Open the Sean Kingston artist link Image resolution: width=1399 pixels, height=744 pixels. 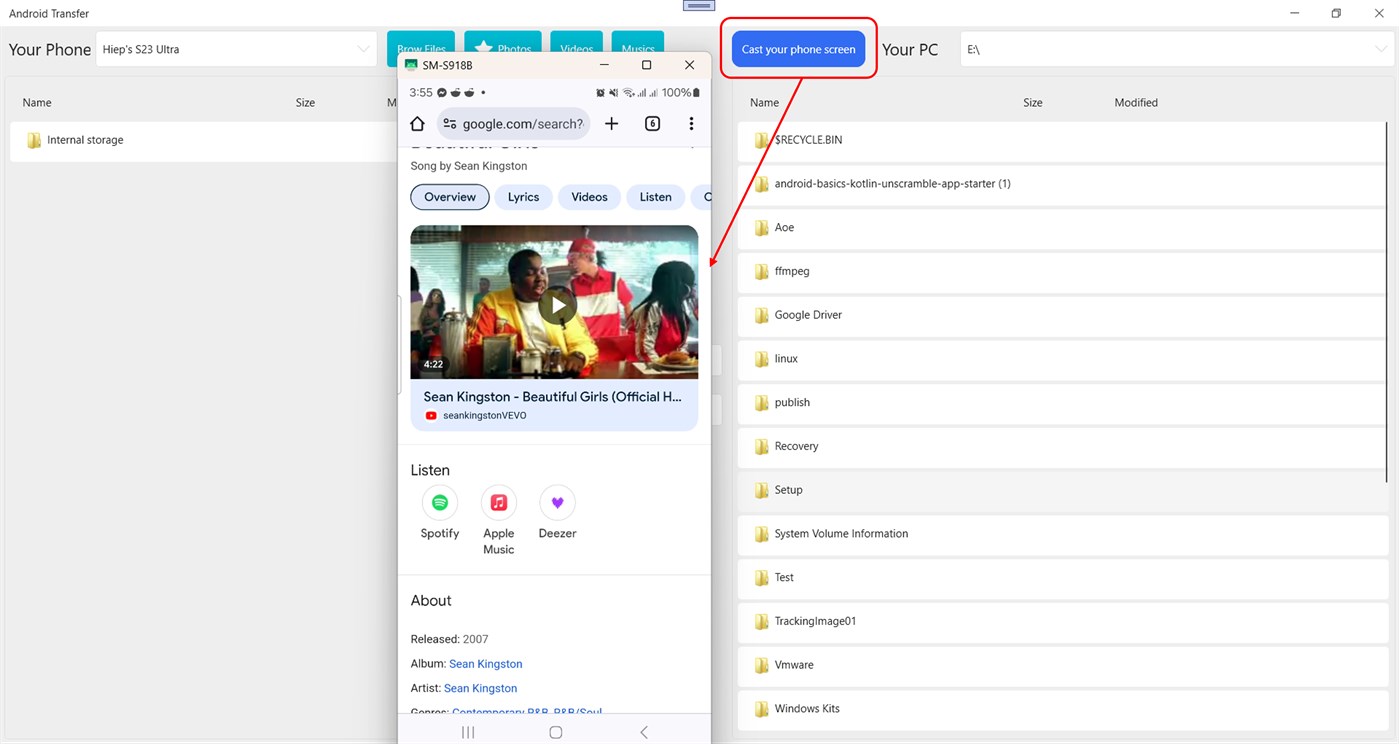pos(480,688)
